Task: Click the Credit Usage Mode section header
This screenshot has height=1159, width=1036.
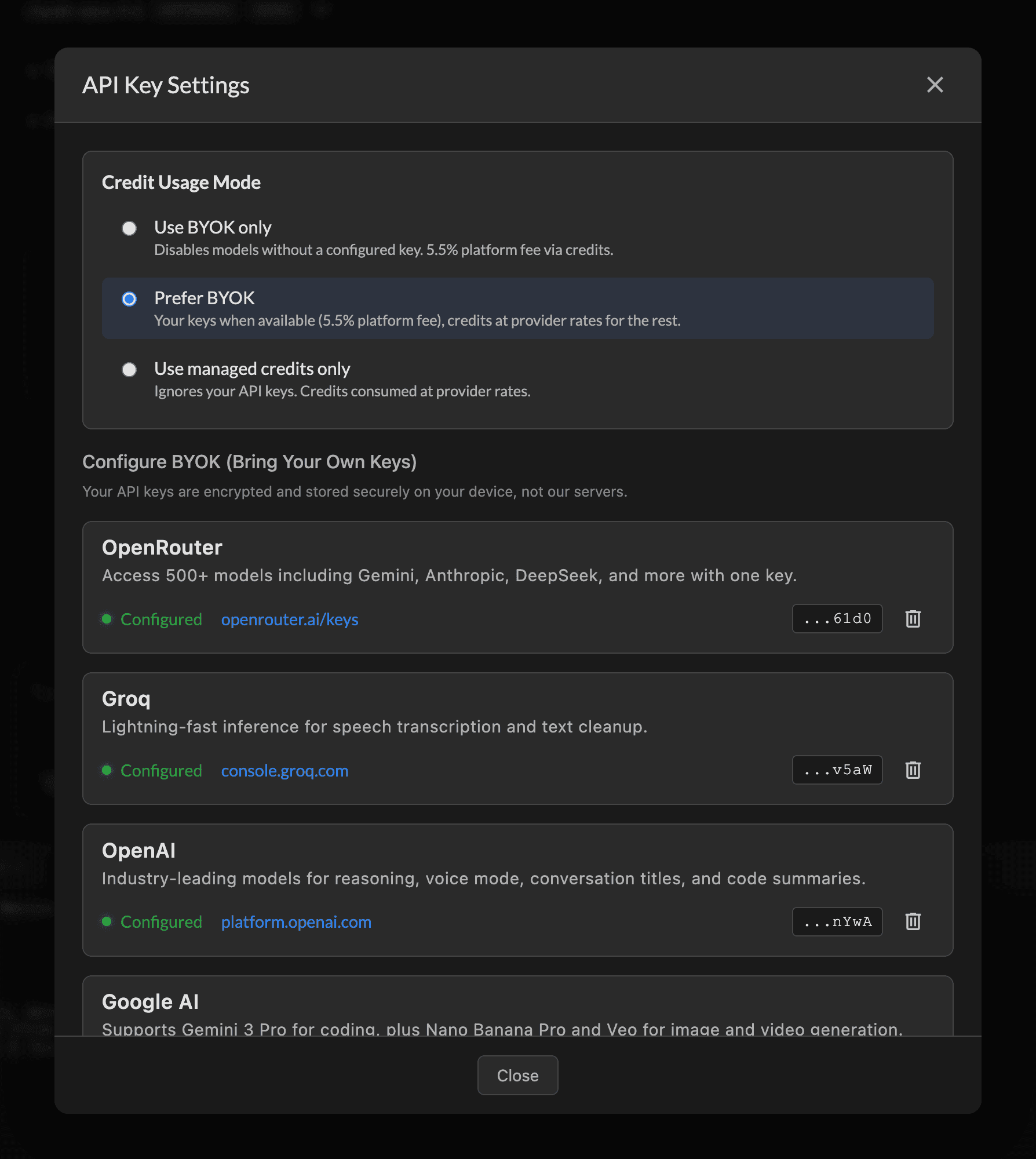Action: pyautogui.click(x=181, y=182)
